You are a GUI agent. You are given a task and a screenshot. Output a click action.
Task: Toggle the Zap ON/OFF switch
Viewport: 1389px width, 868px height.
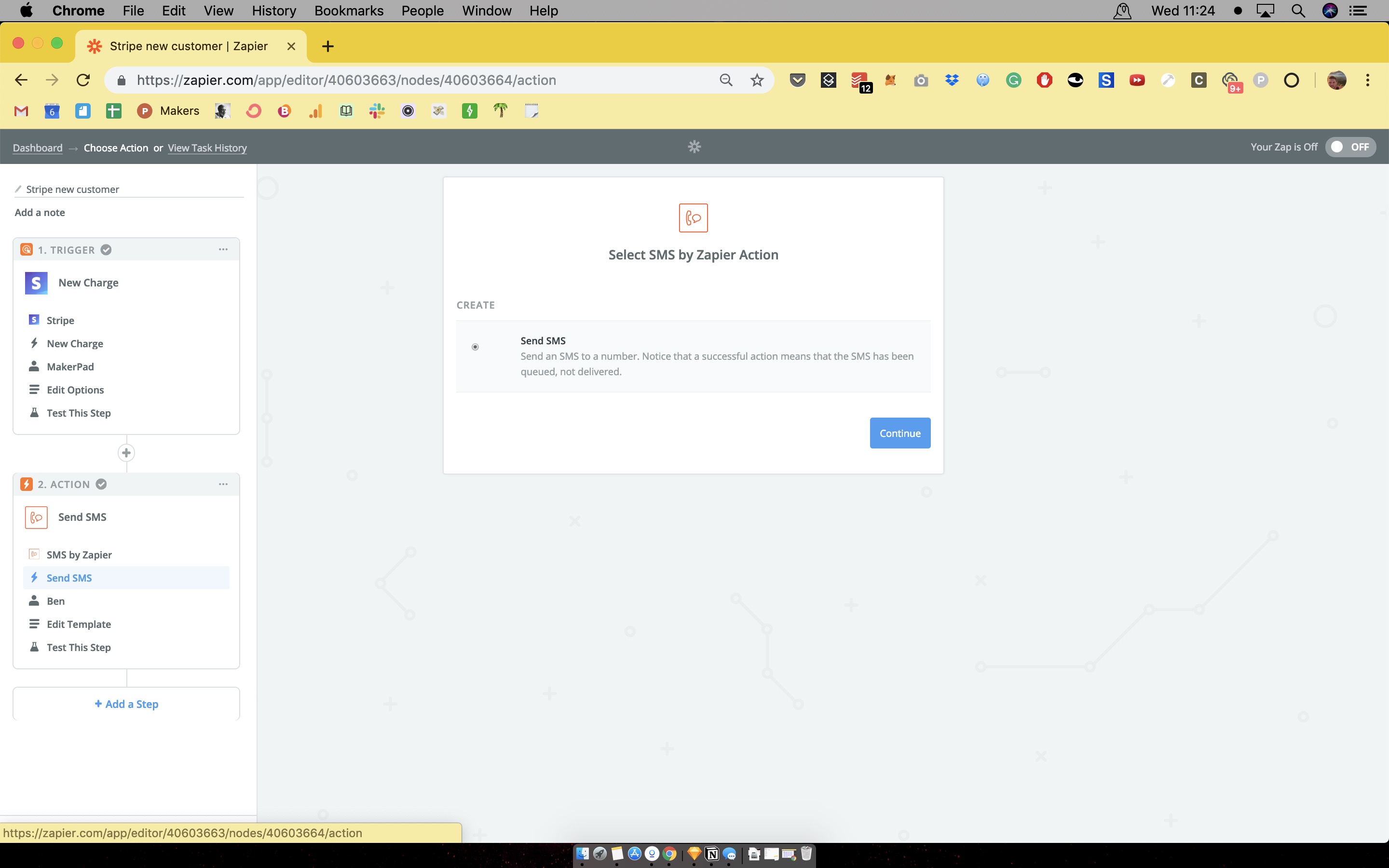pos(1350,147)
